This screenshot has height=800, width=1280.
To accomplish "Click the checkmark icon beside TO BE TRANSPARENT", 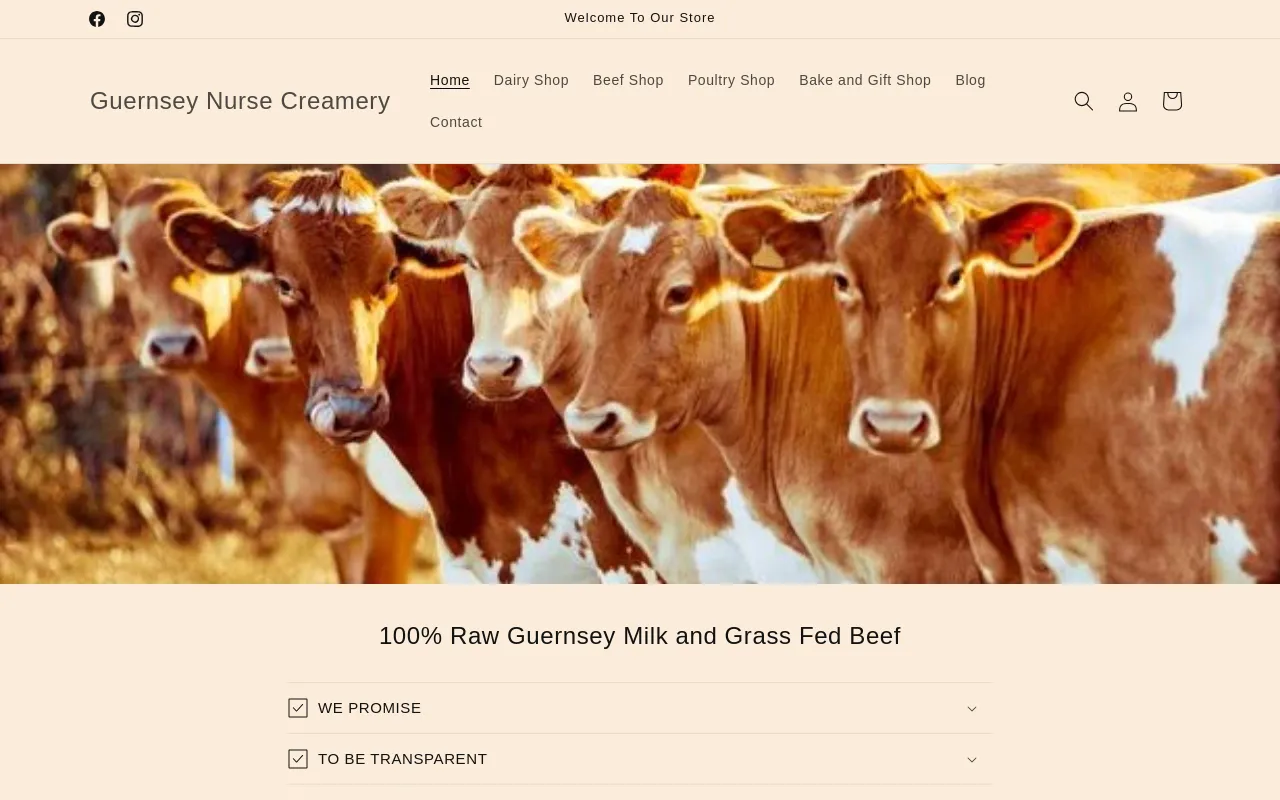I will pyautogui.click(x=298, y=759).
